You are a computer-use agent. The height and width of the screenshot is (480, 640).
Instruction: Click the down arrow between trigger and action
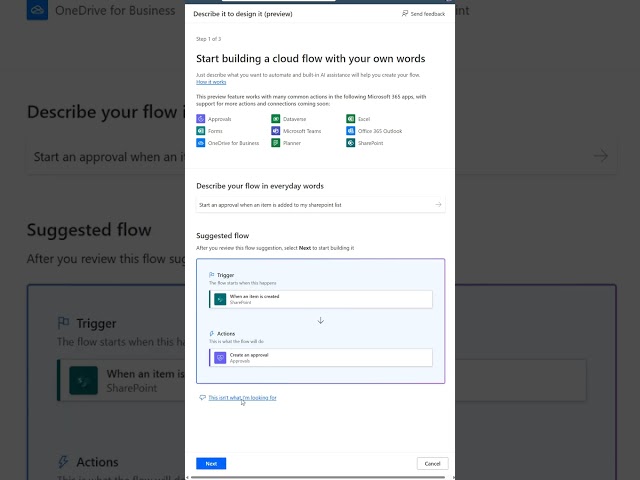tap(320, 320)
